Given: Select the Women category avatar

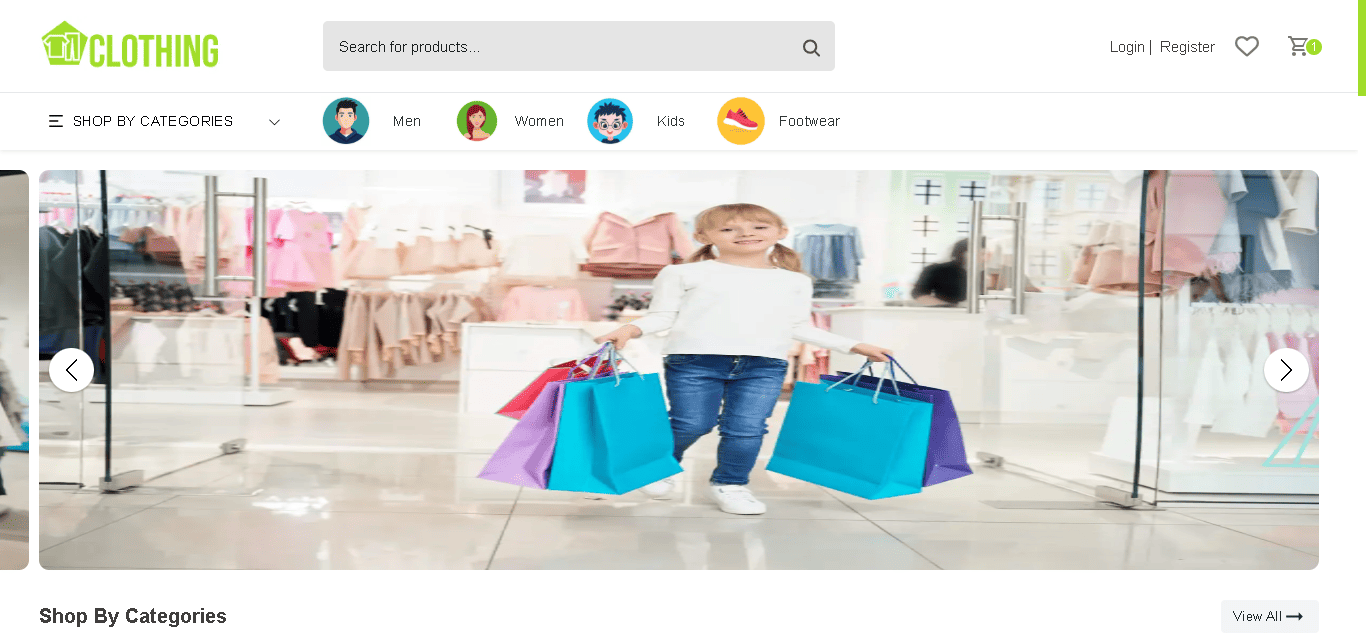Looking at the screenshot, I should (477, 121).
